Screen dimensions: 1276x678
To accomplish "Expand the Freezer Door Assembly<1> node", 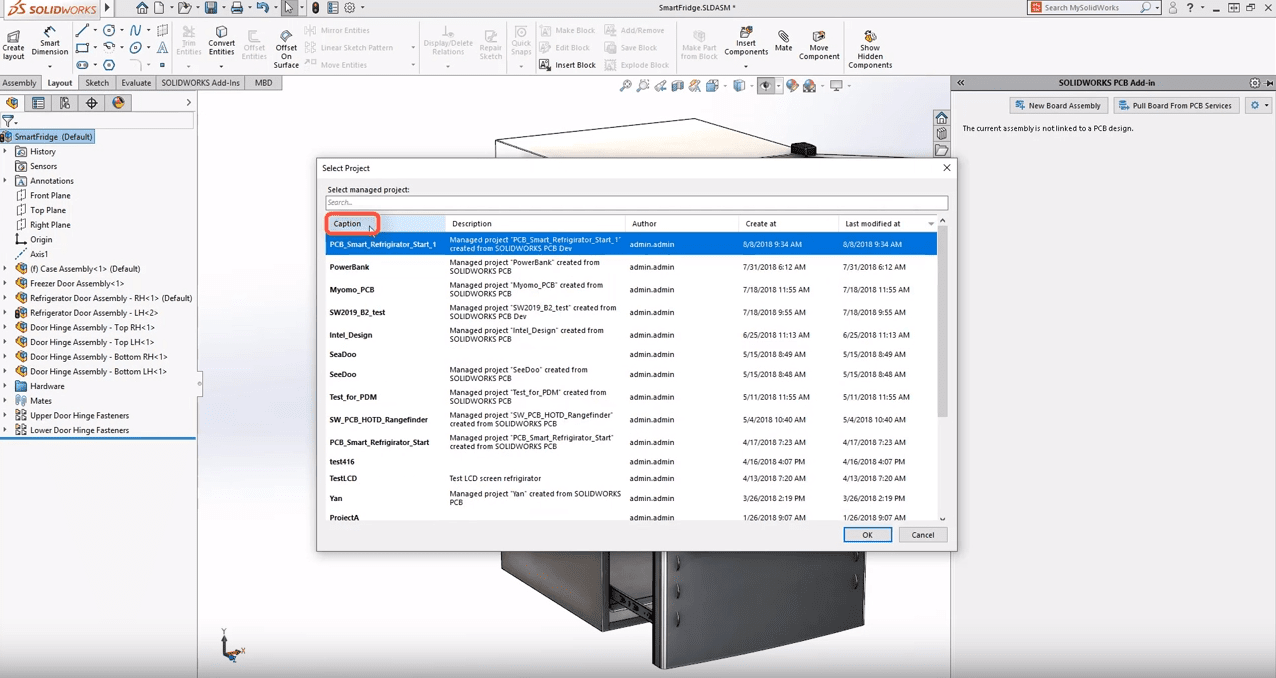I will pyautogui.click(x=5, y=283).
